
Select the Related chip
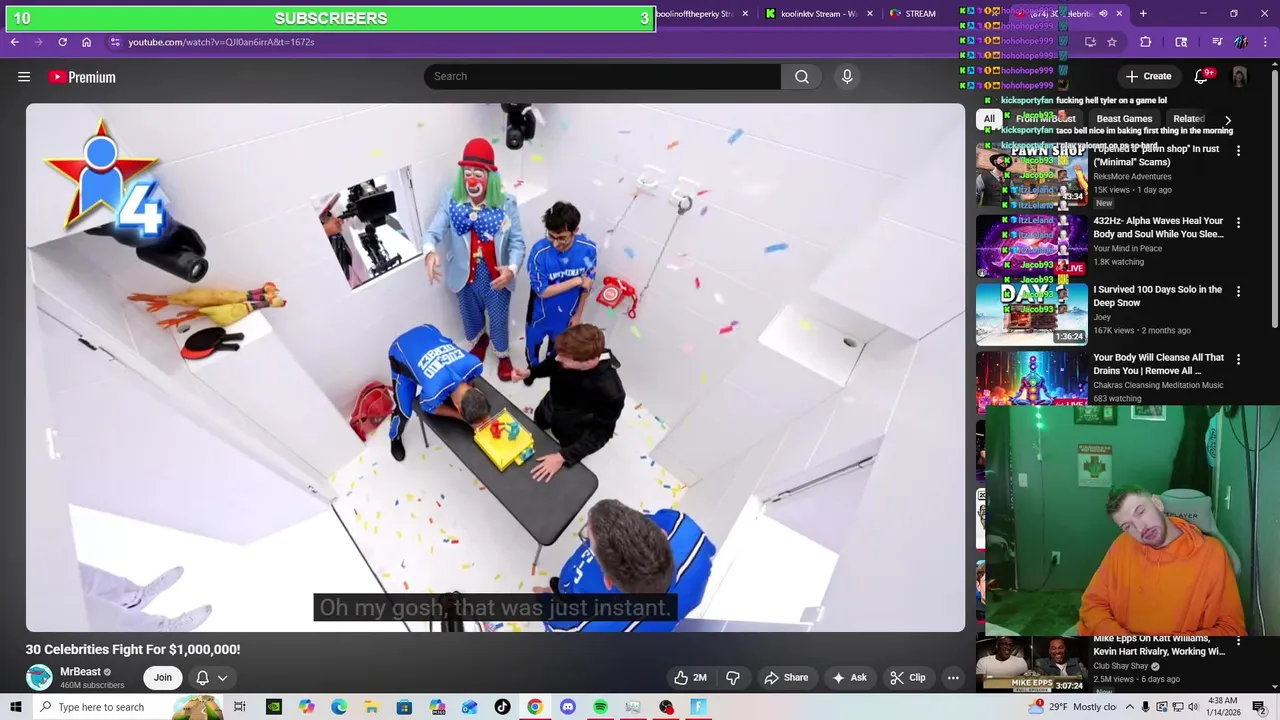click(1188, 119)
